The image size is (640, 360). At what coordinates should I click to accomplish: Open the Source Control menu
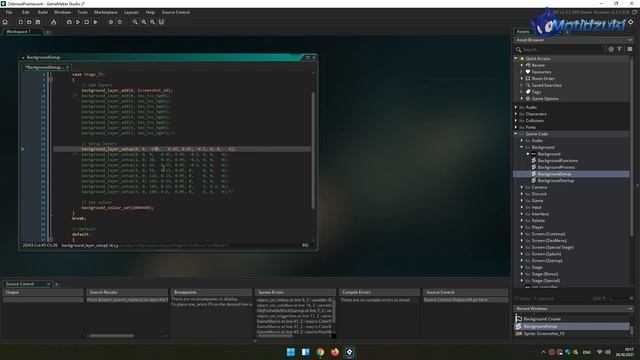point(176,12)
